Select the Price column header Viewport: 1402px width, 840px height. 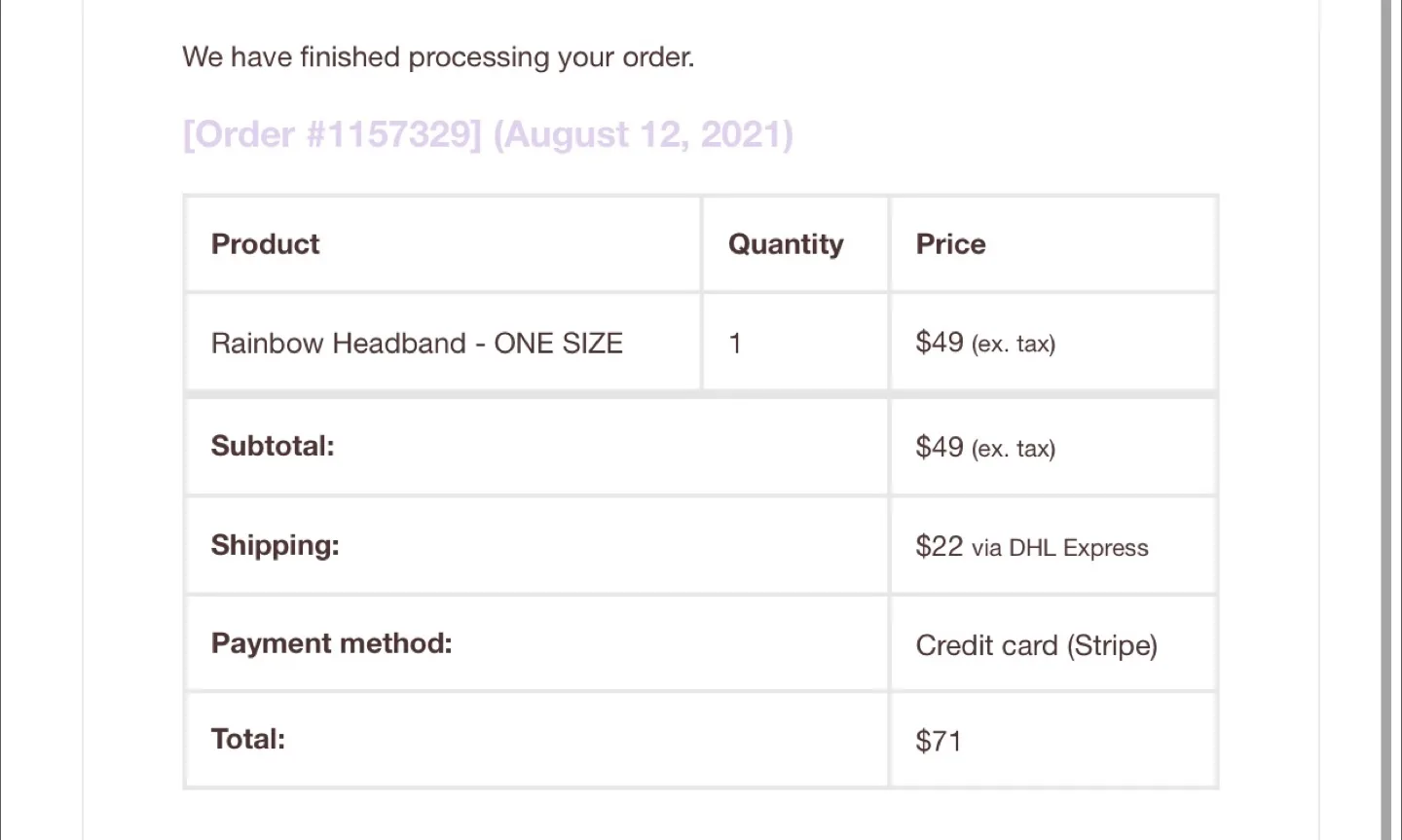[x=950, y=244]
